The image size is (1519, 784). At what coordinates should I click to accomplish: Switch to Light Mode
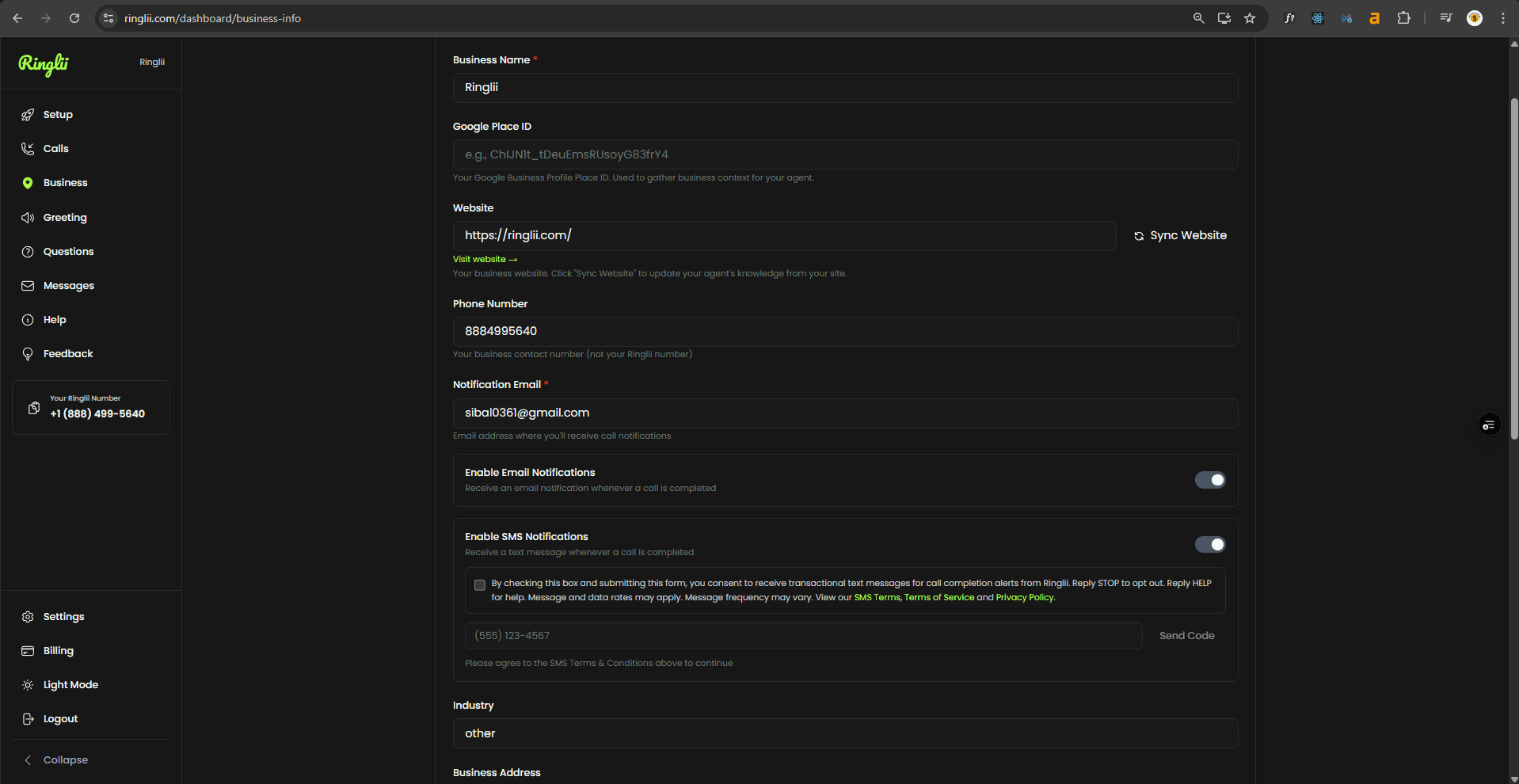pos(70,684)
